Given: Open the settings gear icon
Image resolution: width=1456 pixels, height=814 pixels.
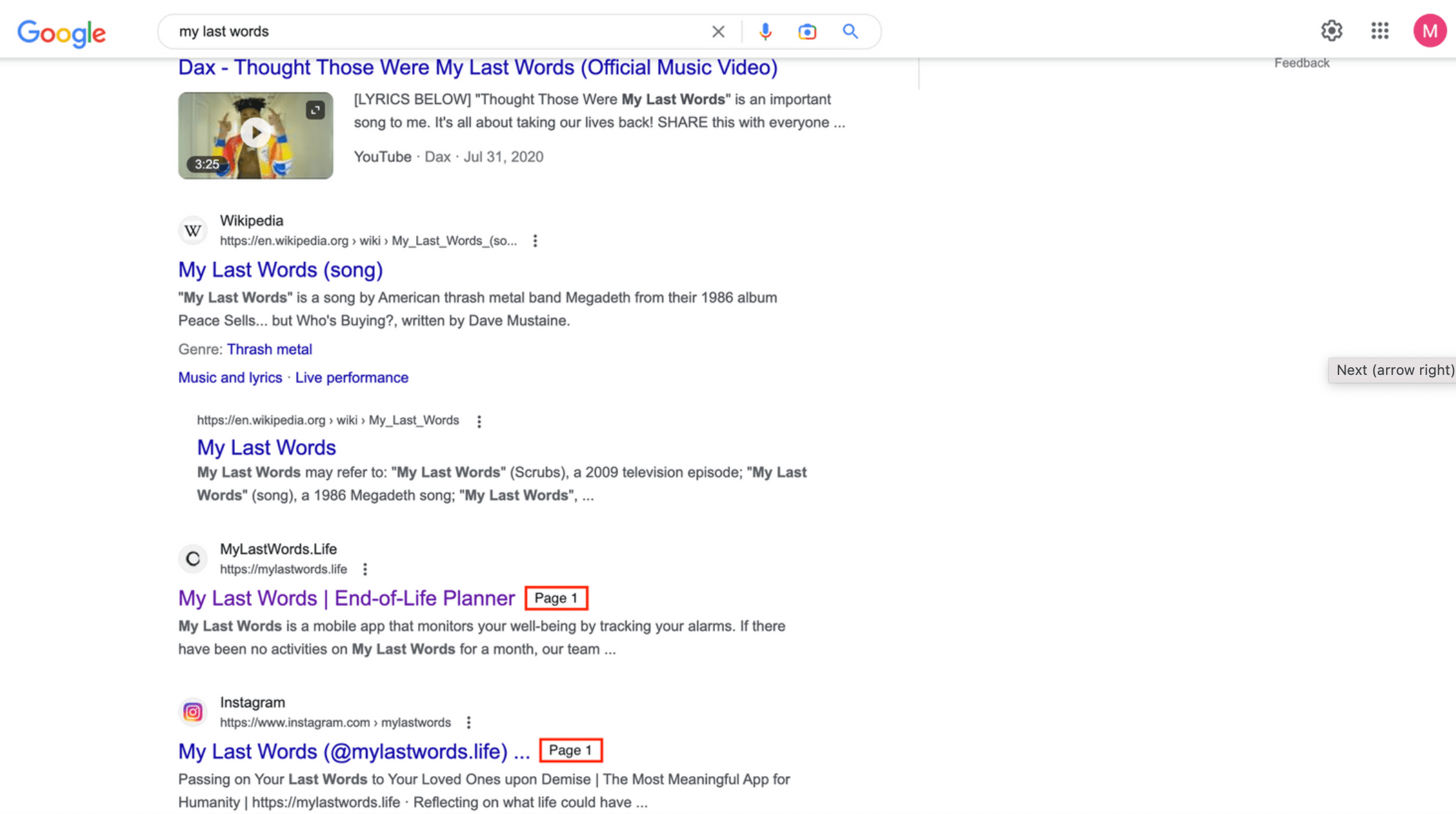Looking at the screenshot, I should click(1331, 31).
